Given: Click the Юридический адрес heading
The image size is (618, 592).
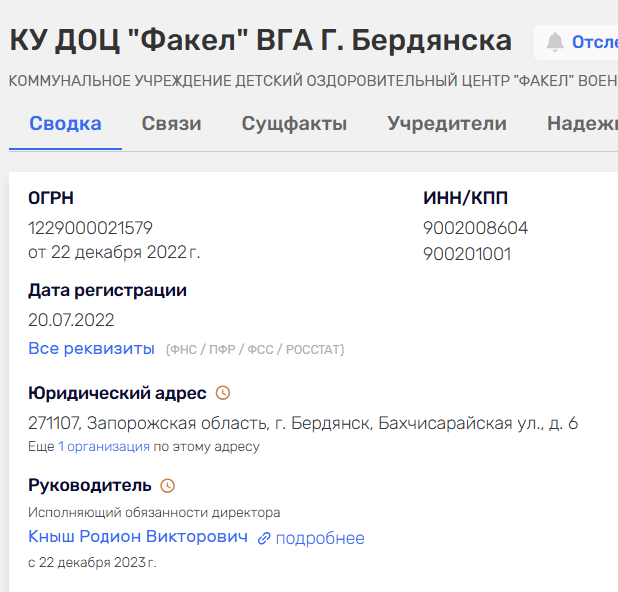Looking at the screenshot, I should pos(117,393).
